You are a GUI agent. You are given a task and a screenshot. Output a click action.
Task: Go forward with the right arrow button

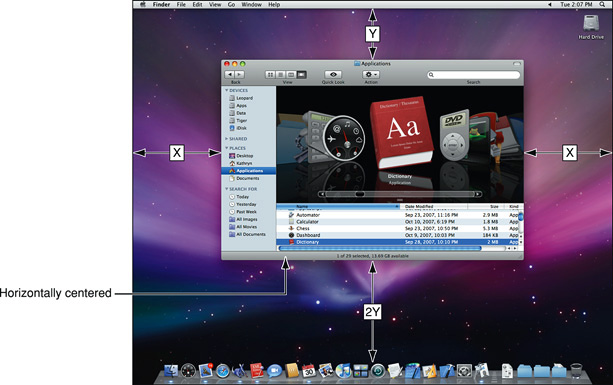tap(239, 74)
